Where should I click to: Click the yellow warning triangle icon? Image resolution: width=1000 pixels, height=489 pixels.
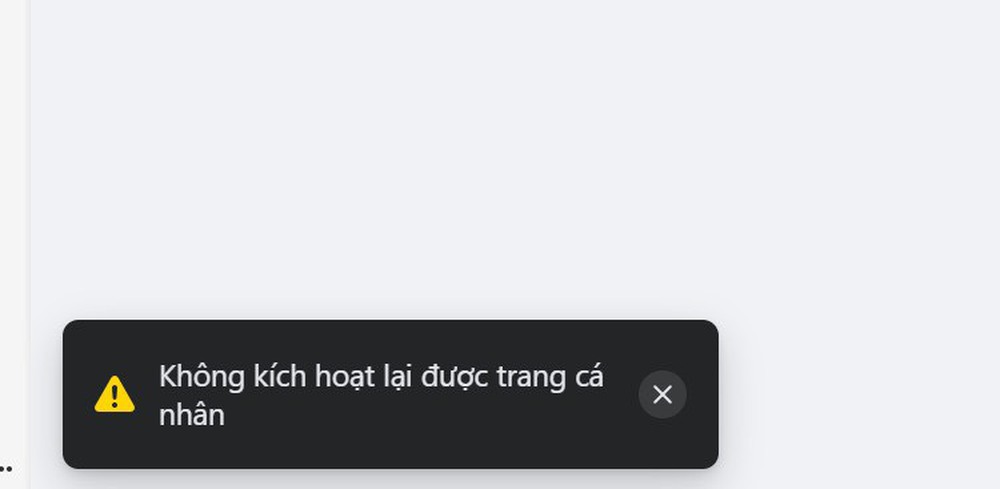[x=115, y=394]
